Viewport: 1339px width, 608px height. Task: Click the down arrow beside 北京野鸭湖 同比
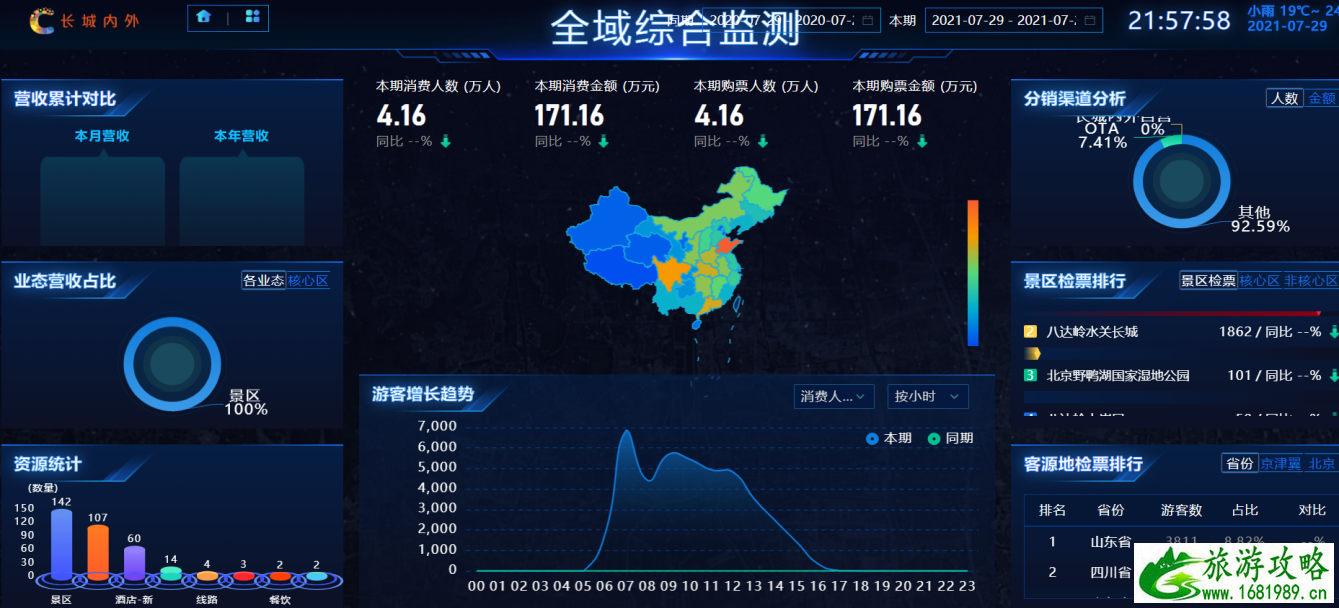(x=1333, y=375)
